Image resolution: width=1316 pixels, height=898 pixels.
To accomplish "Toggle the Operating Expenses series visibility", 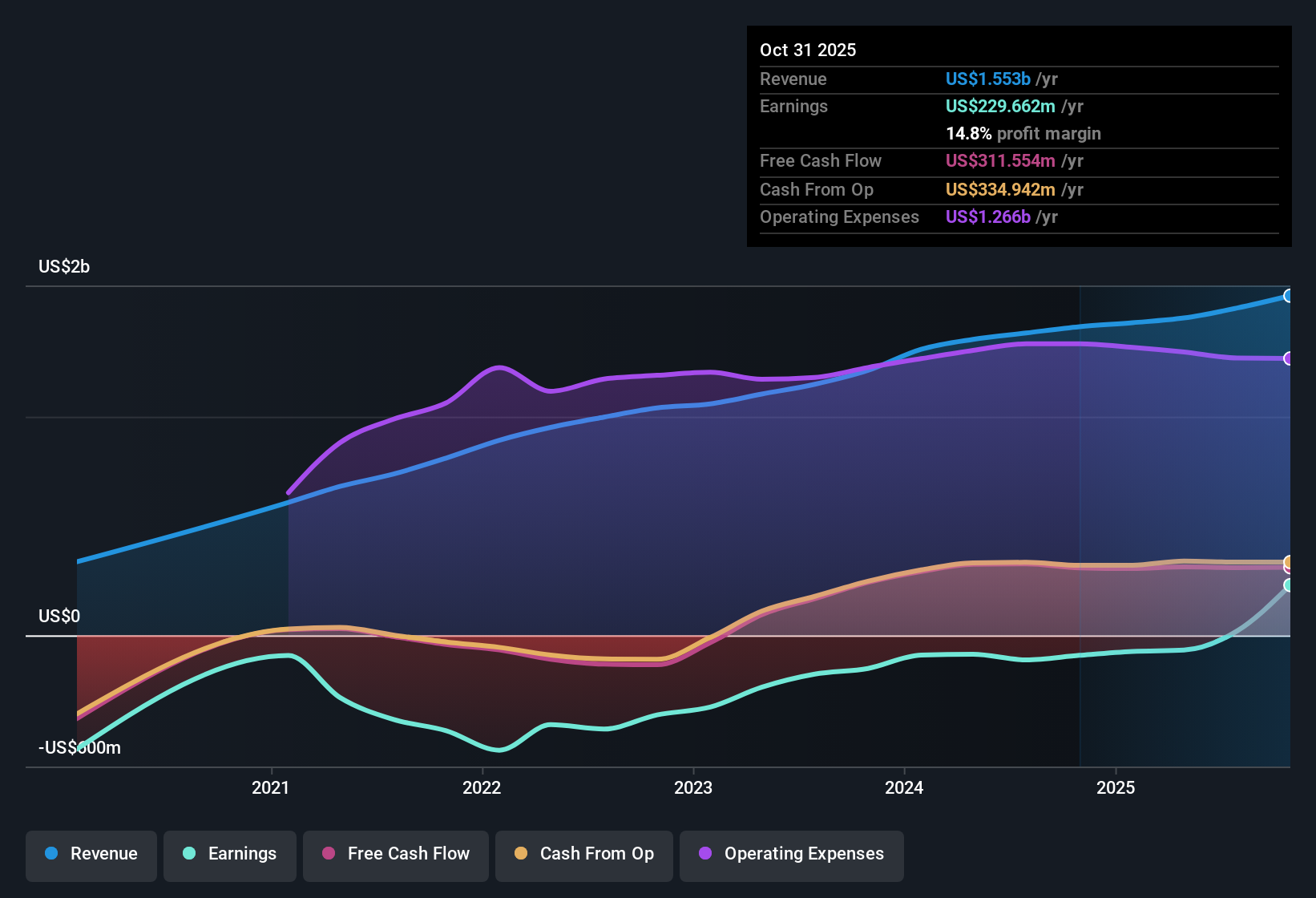I will [792, 854].
